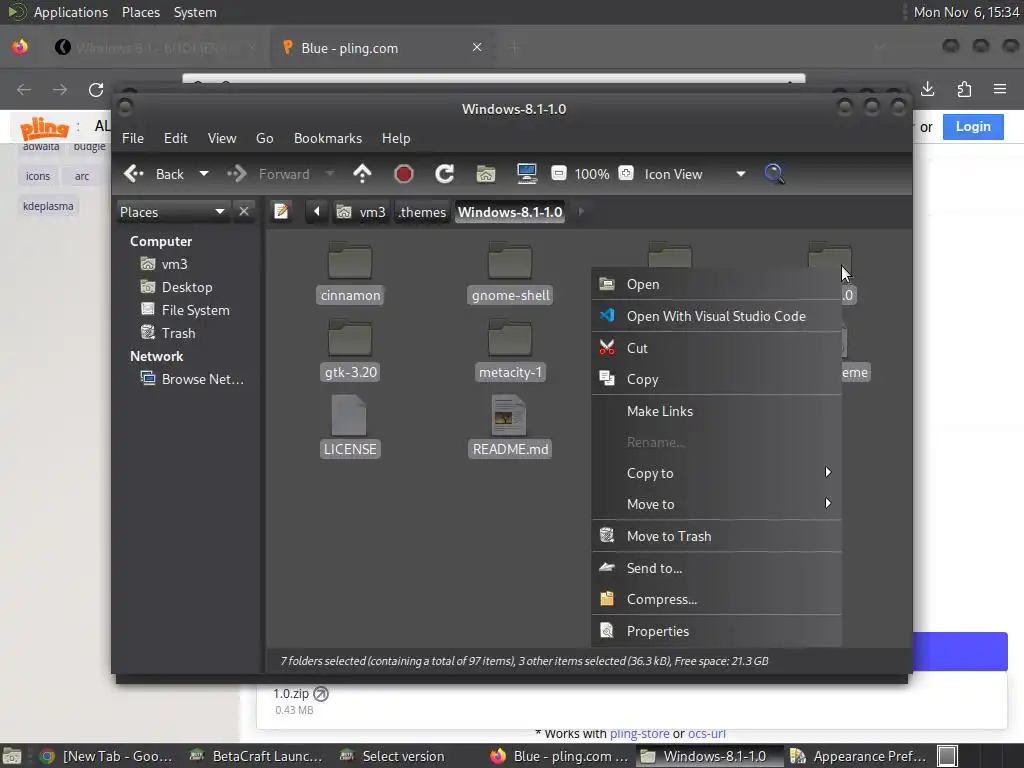Screen dimensions: 1024x768
Task: Choose Open With Visual Studio Code
Action: (716, 316)
